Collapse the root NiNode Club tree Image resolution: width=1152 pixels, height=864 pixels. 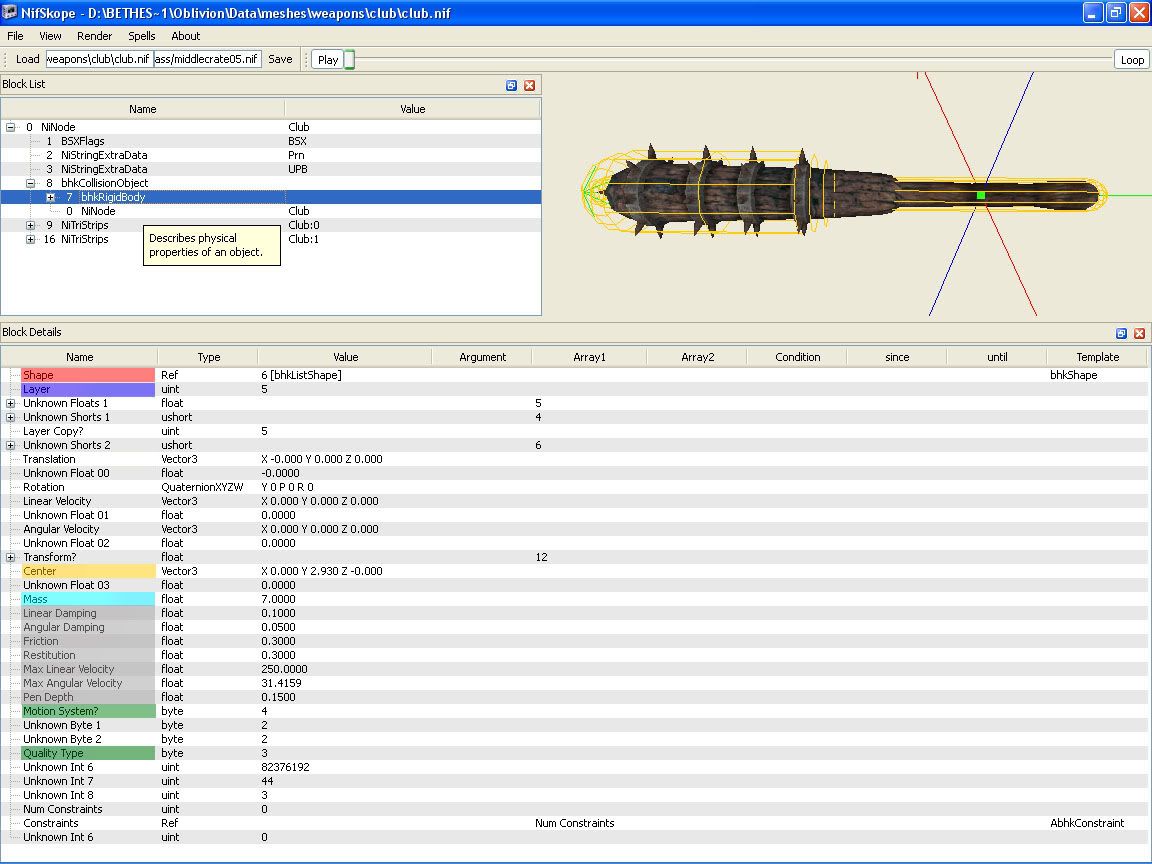(x=11, y=127)
